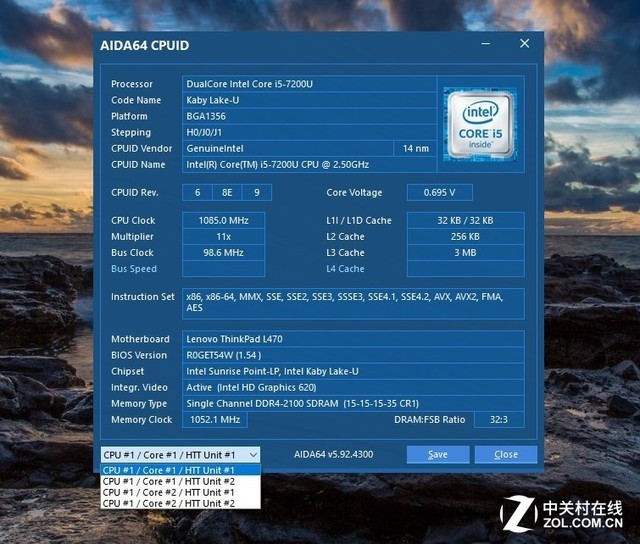
Task: Click Motherboard value Lenovo ThinkPad L470
Action: 353,339
